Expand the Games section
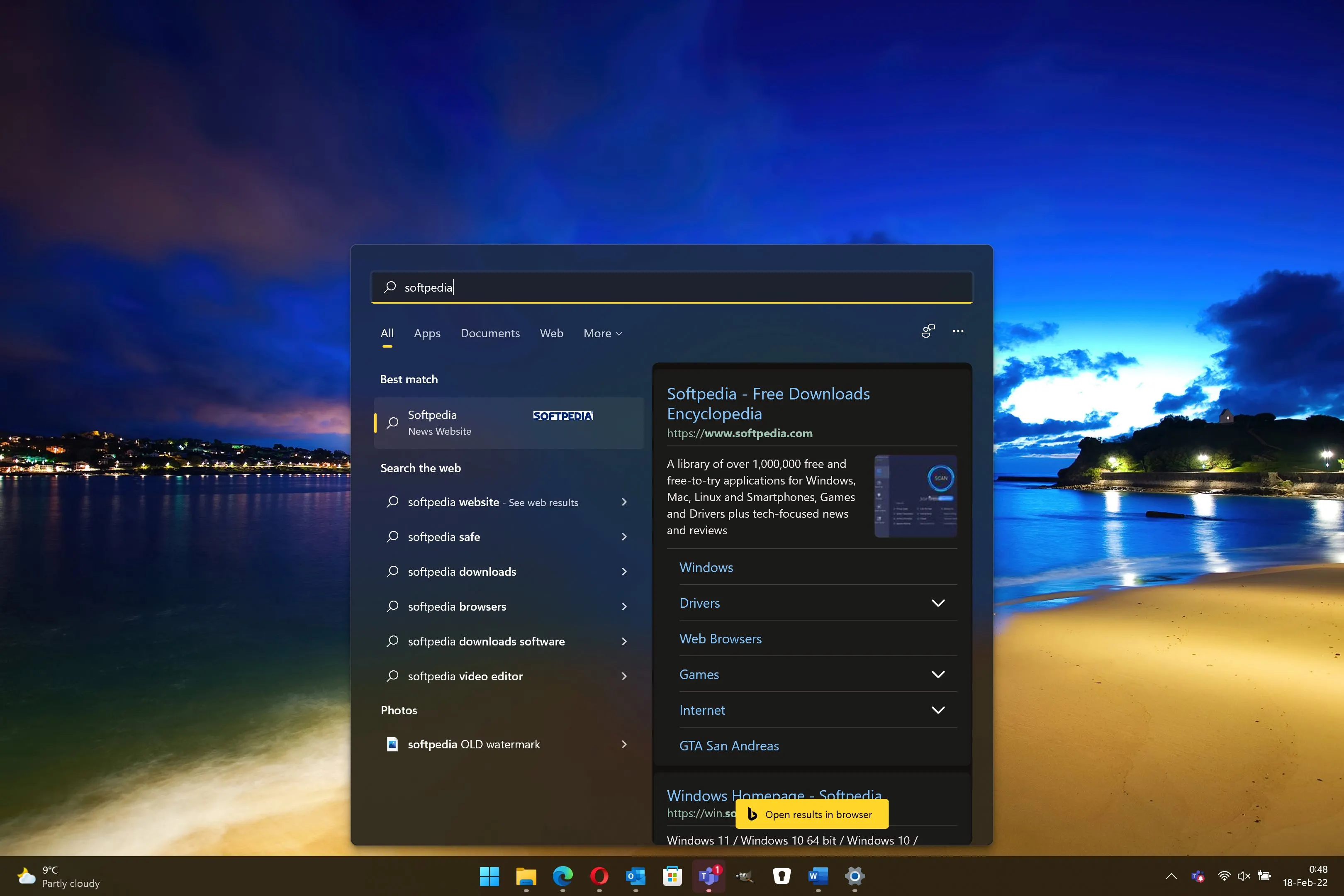The height and width of the screenshot is (896, 1344). pos(938,674)
